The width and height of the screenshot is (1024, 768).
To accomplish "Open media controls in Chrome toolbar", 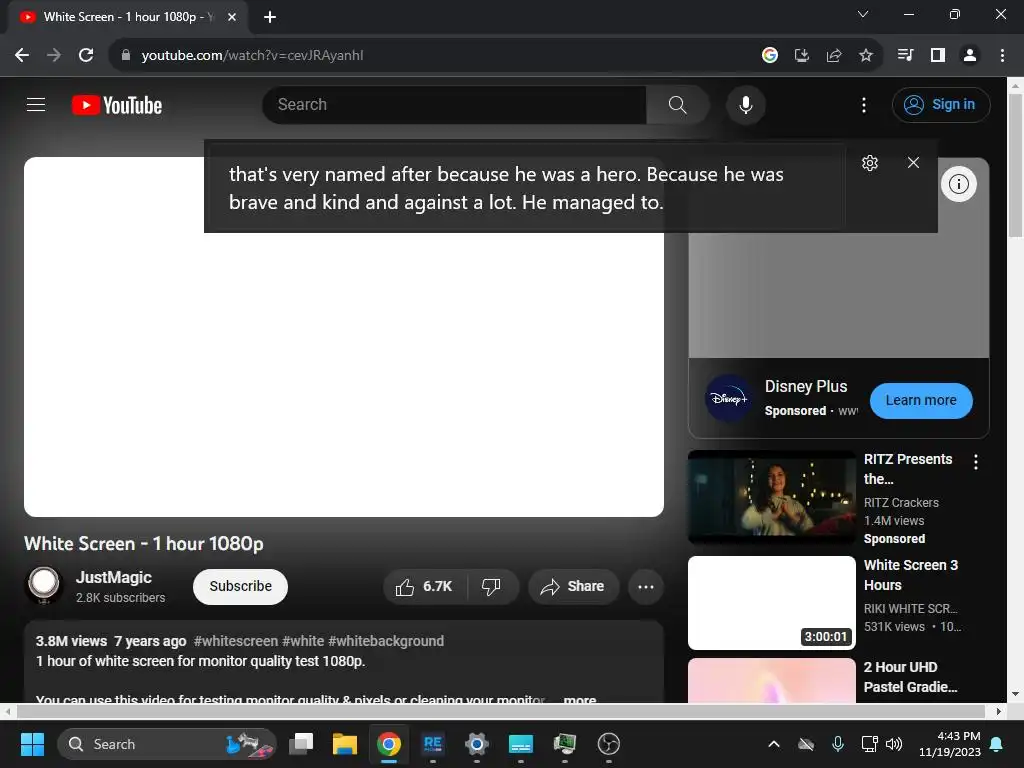I will tap(905, 55).
